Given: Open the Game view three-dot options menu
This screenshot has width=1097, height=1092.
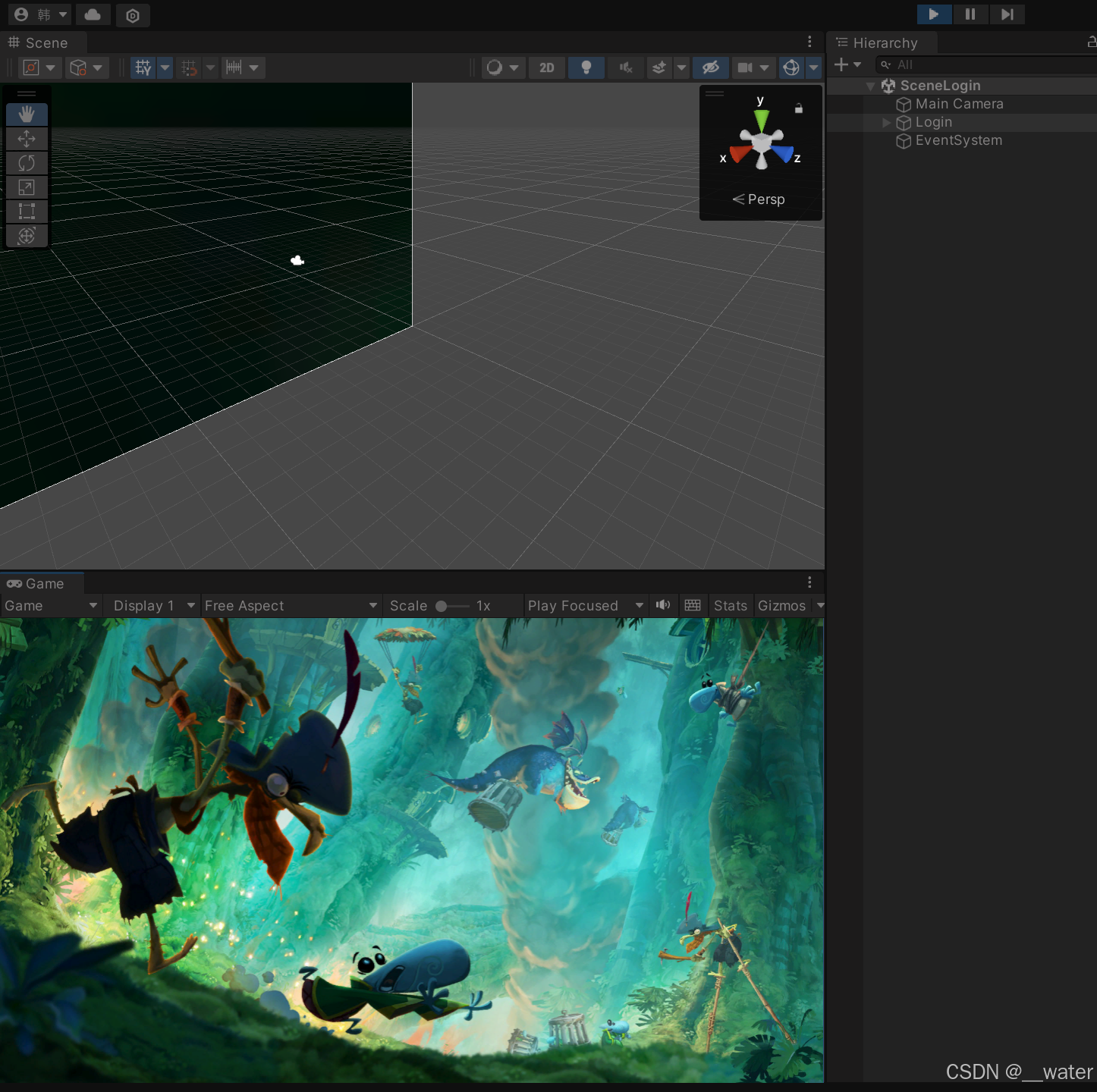Looking at the screenshot, I should point(809,582).
